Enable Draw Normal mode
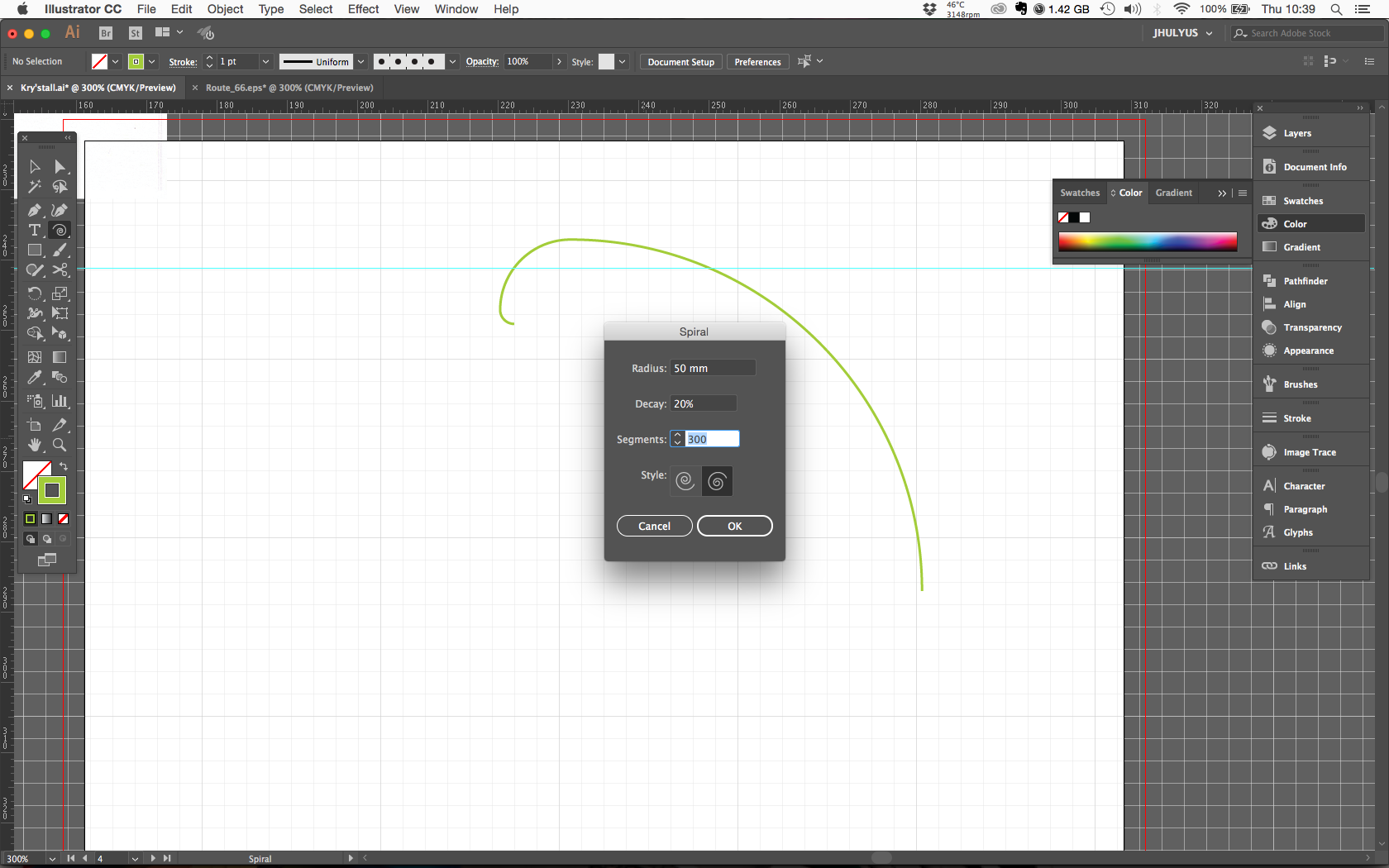This screenshot has width=1389, height=868. 31,539
